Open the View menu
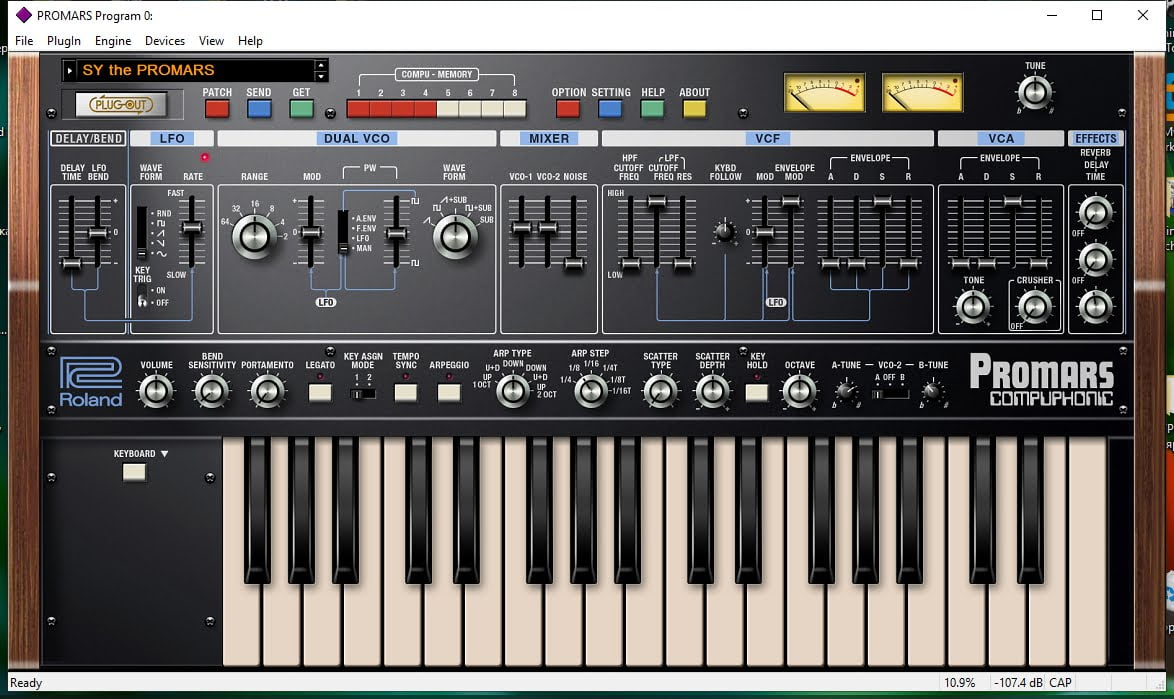Viewport: 1174px width, 699px height. [x=211, y=40]
